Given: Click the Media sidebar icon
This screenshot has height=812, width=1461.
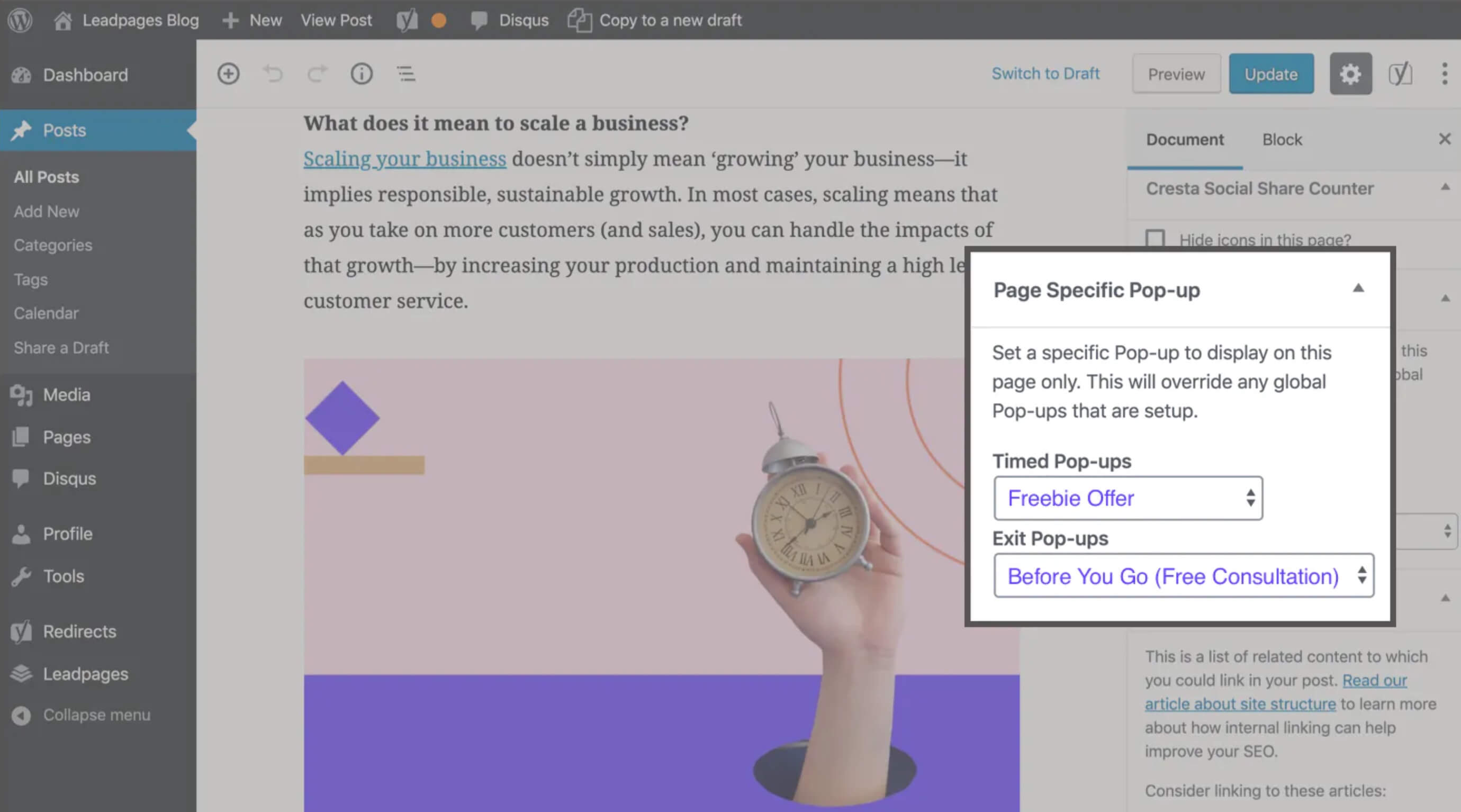Looking at the screenshot, I should click(22, 394).
